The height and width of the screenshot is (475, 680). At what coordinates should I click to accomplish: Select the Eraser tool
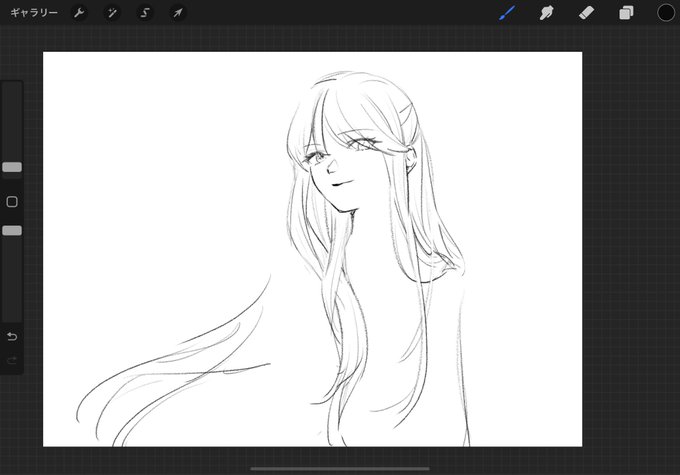pyautogui.click(x=586, y=13)
